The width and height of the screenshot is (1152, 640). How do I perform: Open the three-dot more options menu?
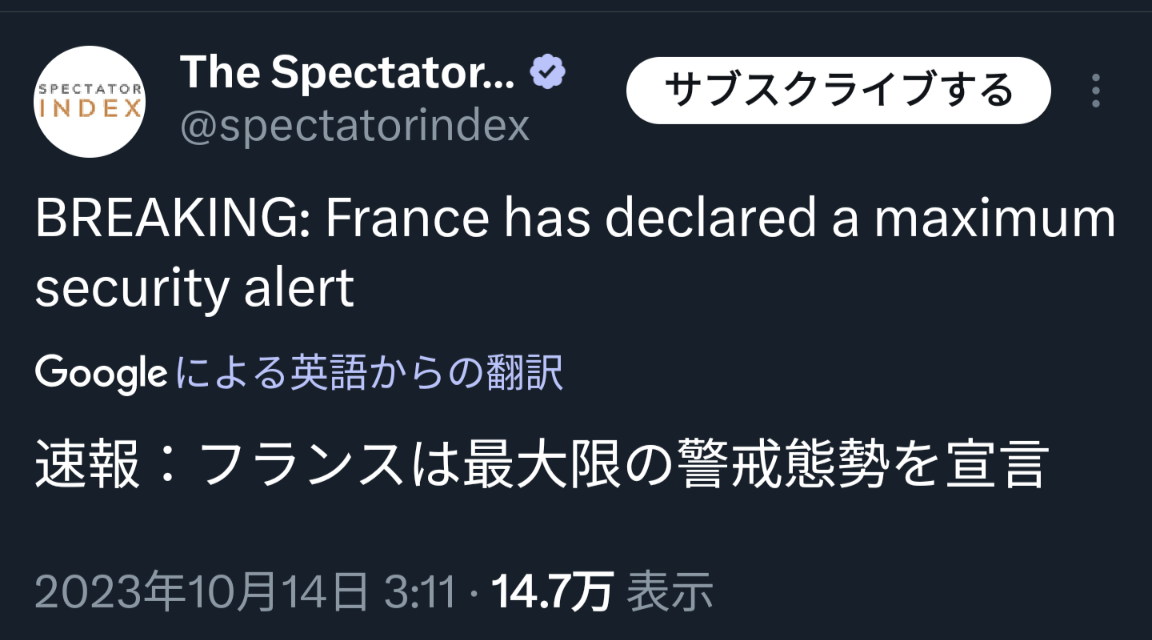tap(1096, 91)
